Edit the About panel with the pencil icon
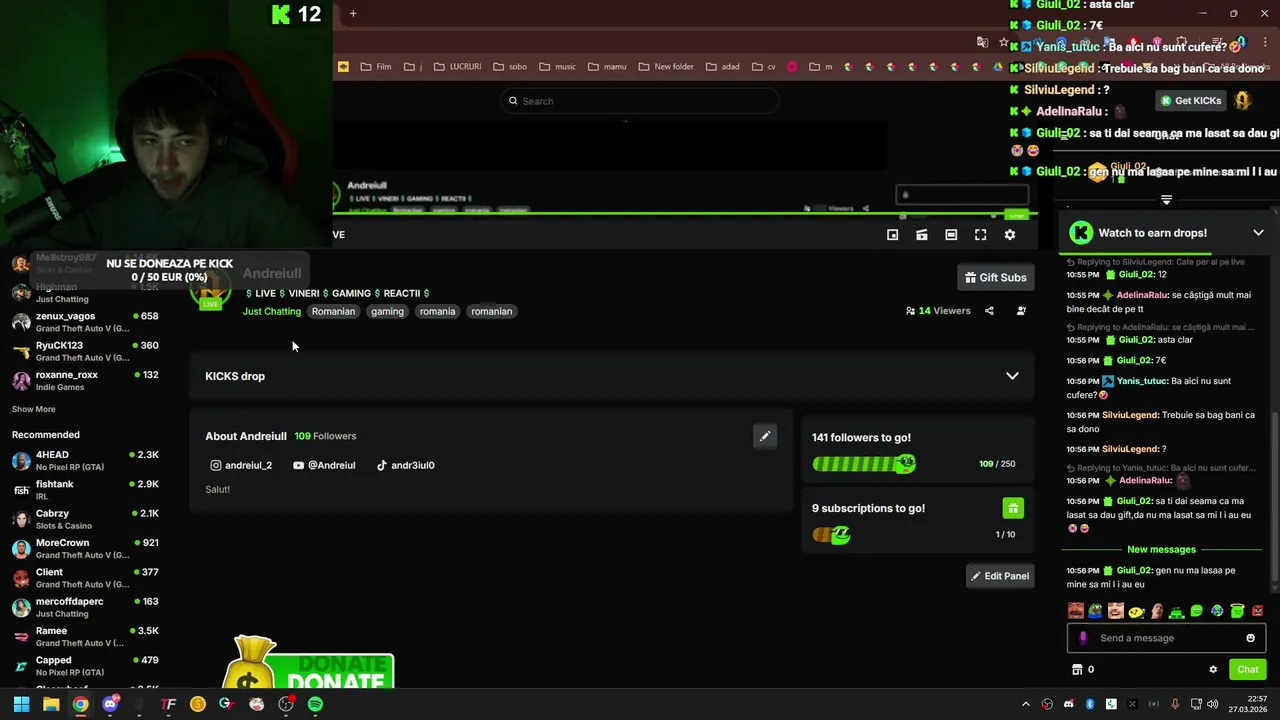This screenshot has width=1280, height=720. click(765, 436)
